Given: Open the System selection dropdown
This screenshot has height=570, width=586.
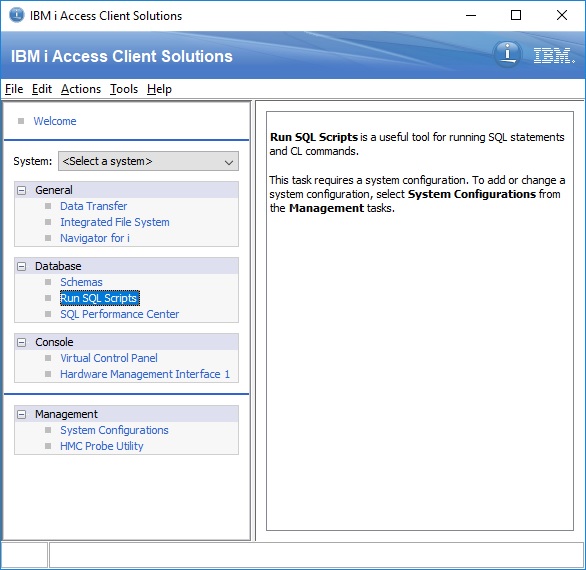Looking at the screenshot, I should [x=148, y=161].
